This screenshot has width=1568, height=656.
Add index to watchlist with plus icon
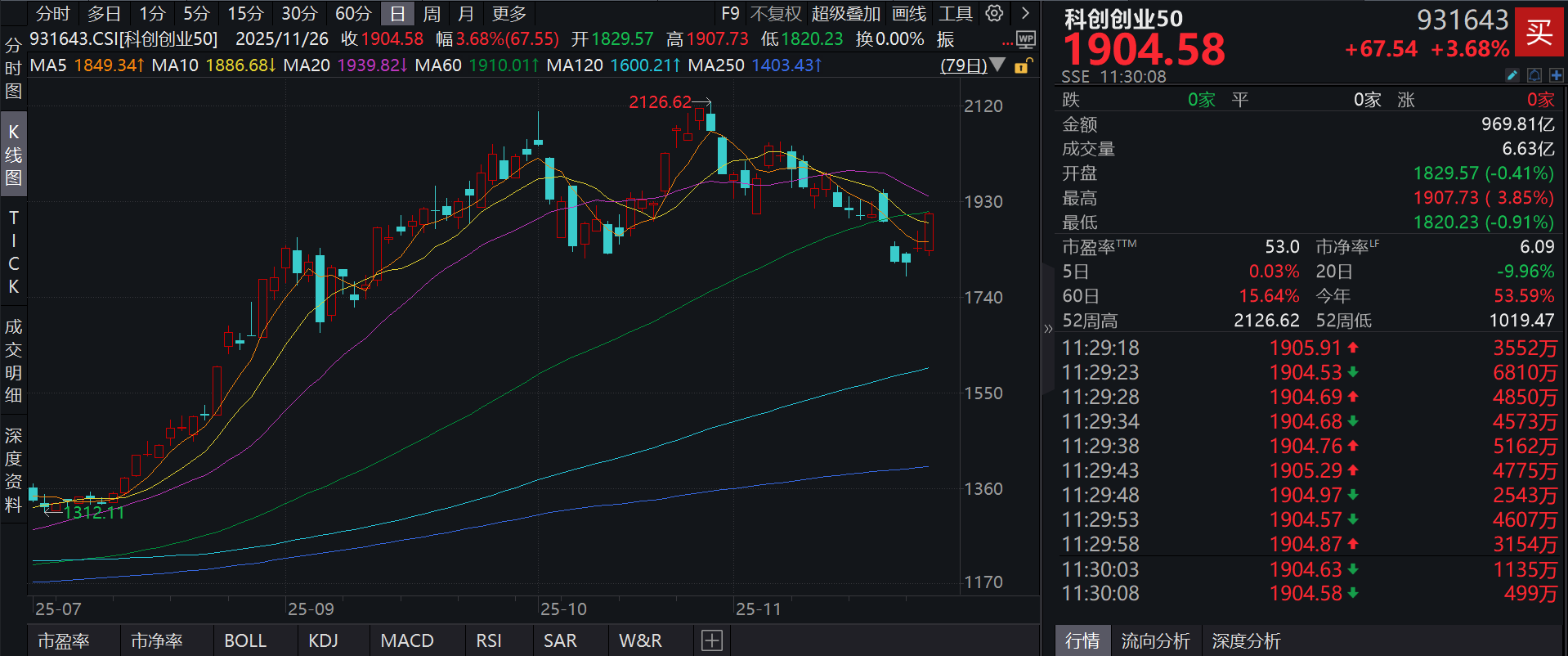pyautogui.click(x=1556, y=75)
